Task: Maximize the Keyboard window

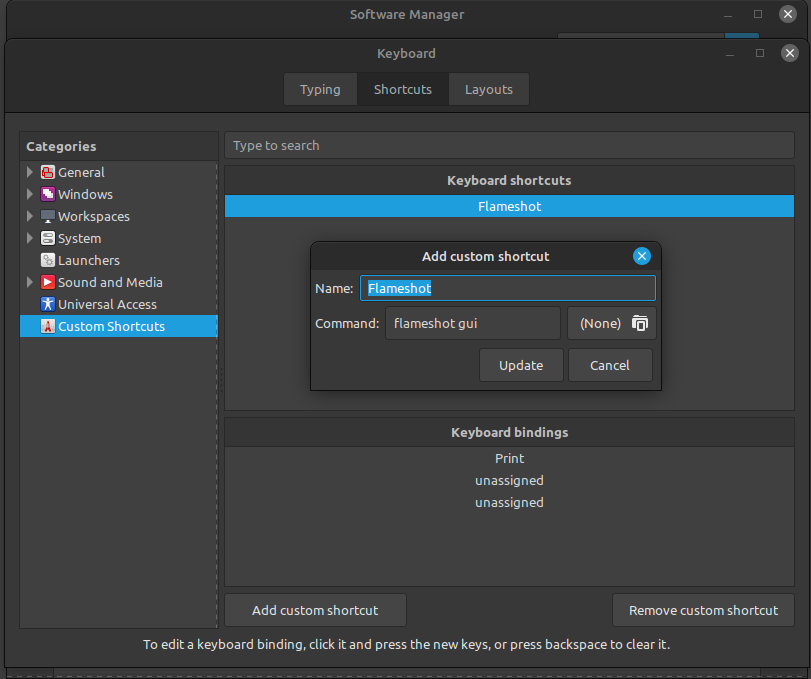Action: tap(760, 53)
